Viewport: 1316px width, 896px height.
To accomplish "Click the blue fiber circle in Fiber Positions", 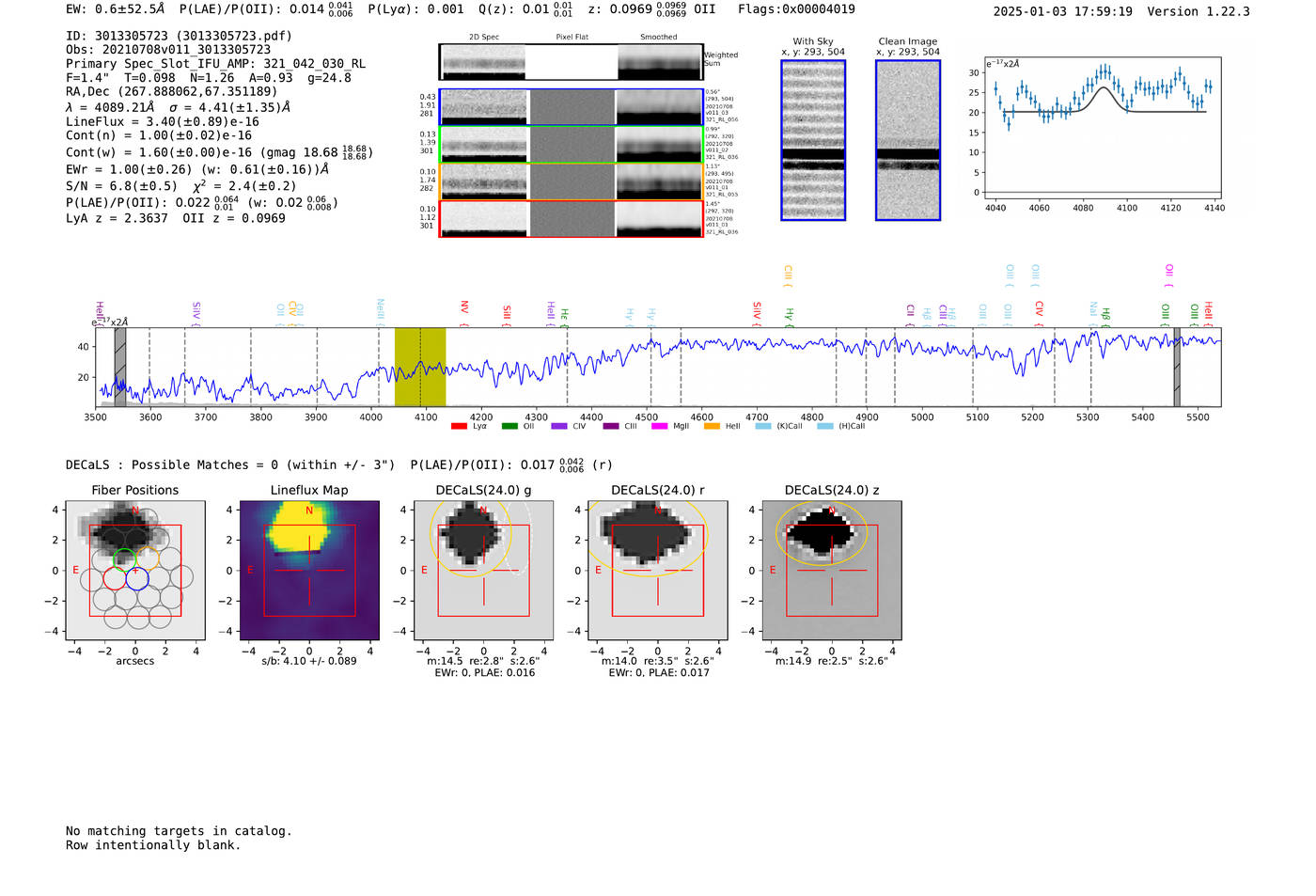I will pos(137,578).
